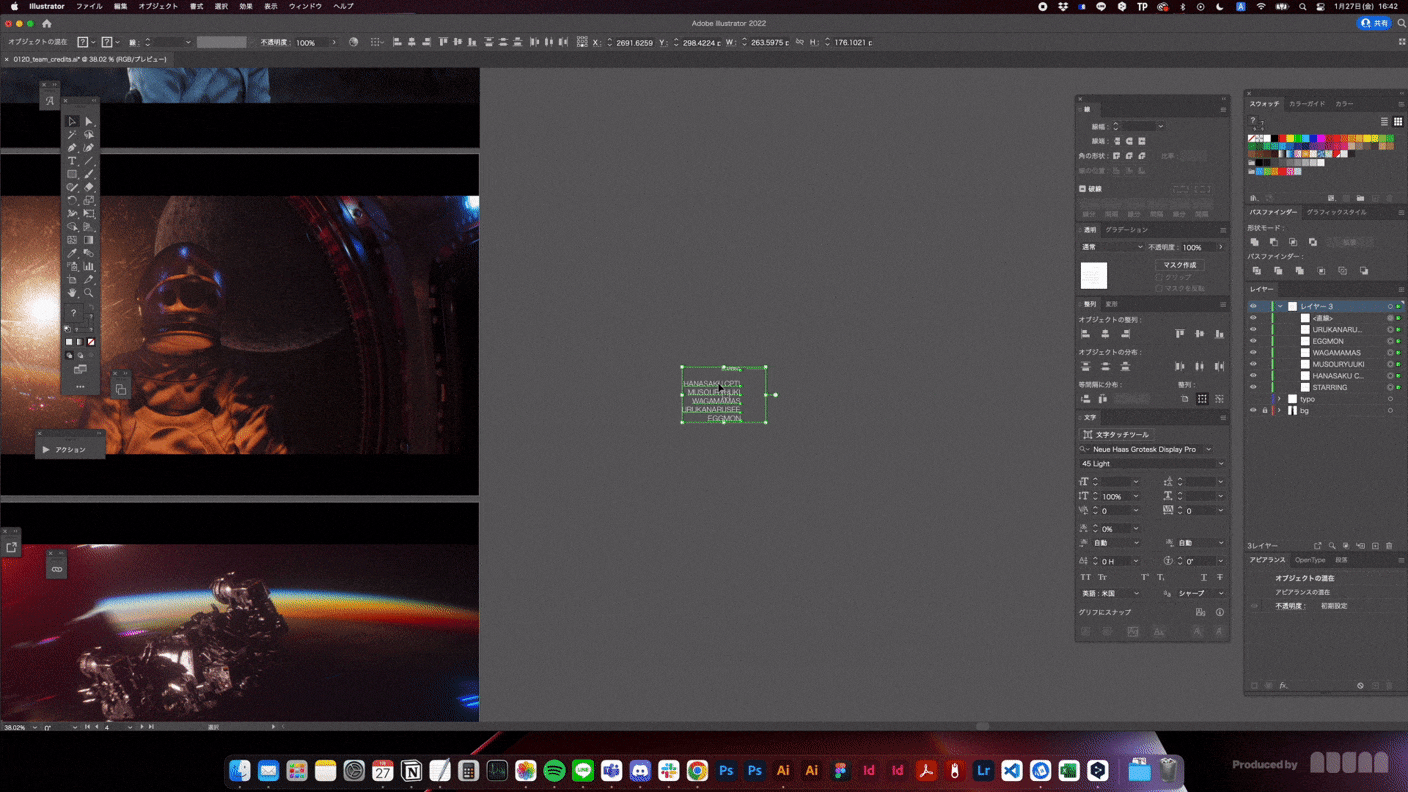Select the Rotate tool
Image resolution: width=1408 pixels, height=792 pixels.
(72, 200)
